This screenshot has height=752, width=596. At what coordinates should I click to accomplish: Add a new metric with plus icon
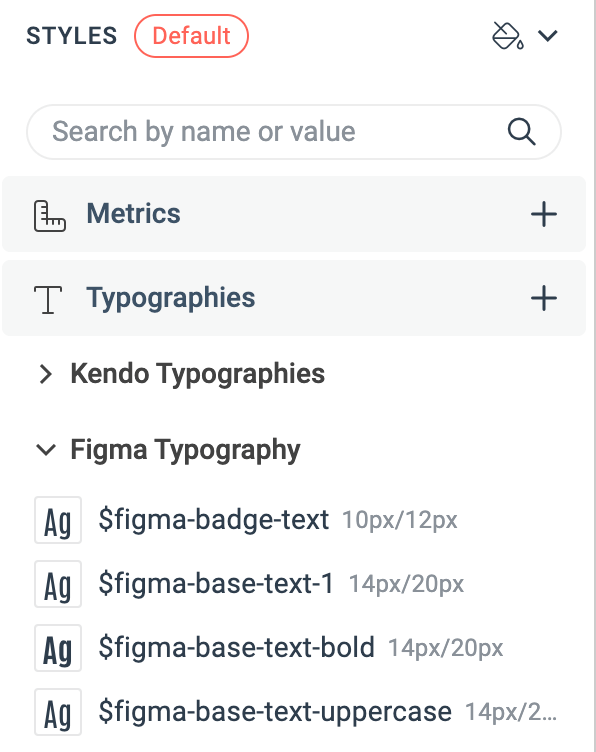point(544,214)
